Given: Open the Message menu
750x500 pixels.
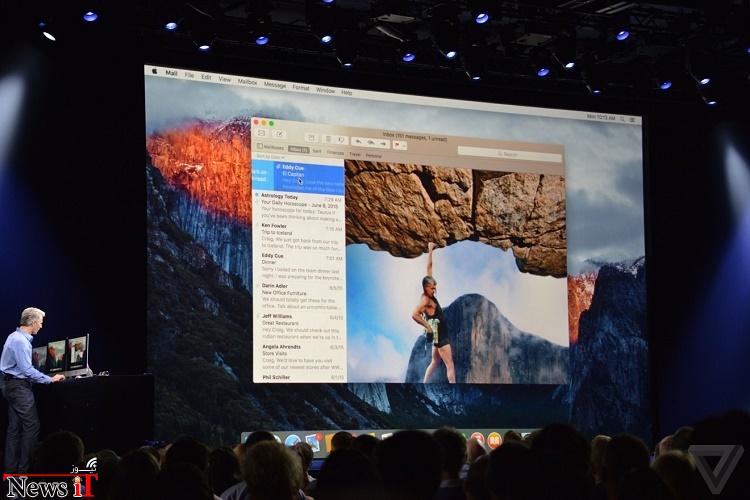Looking at the screenshot, I should tap(275, 85).
